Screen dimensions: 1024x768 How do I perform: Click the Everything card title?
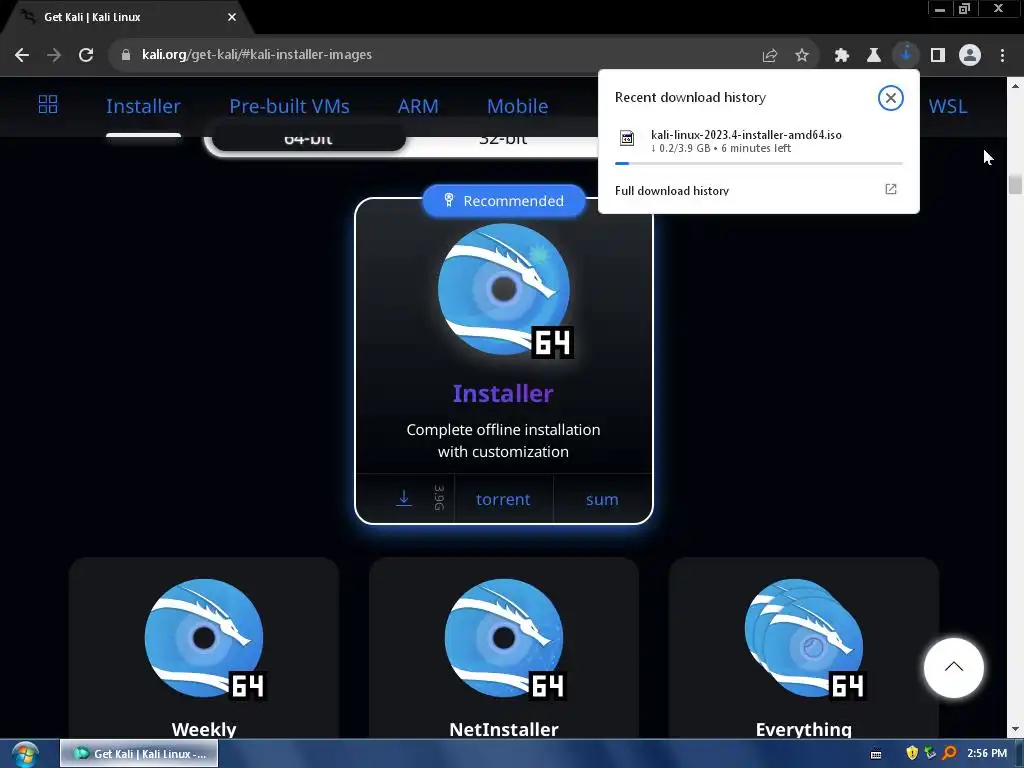(803, 729)
